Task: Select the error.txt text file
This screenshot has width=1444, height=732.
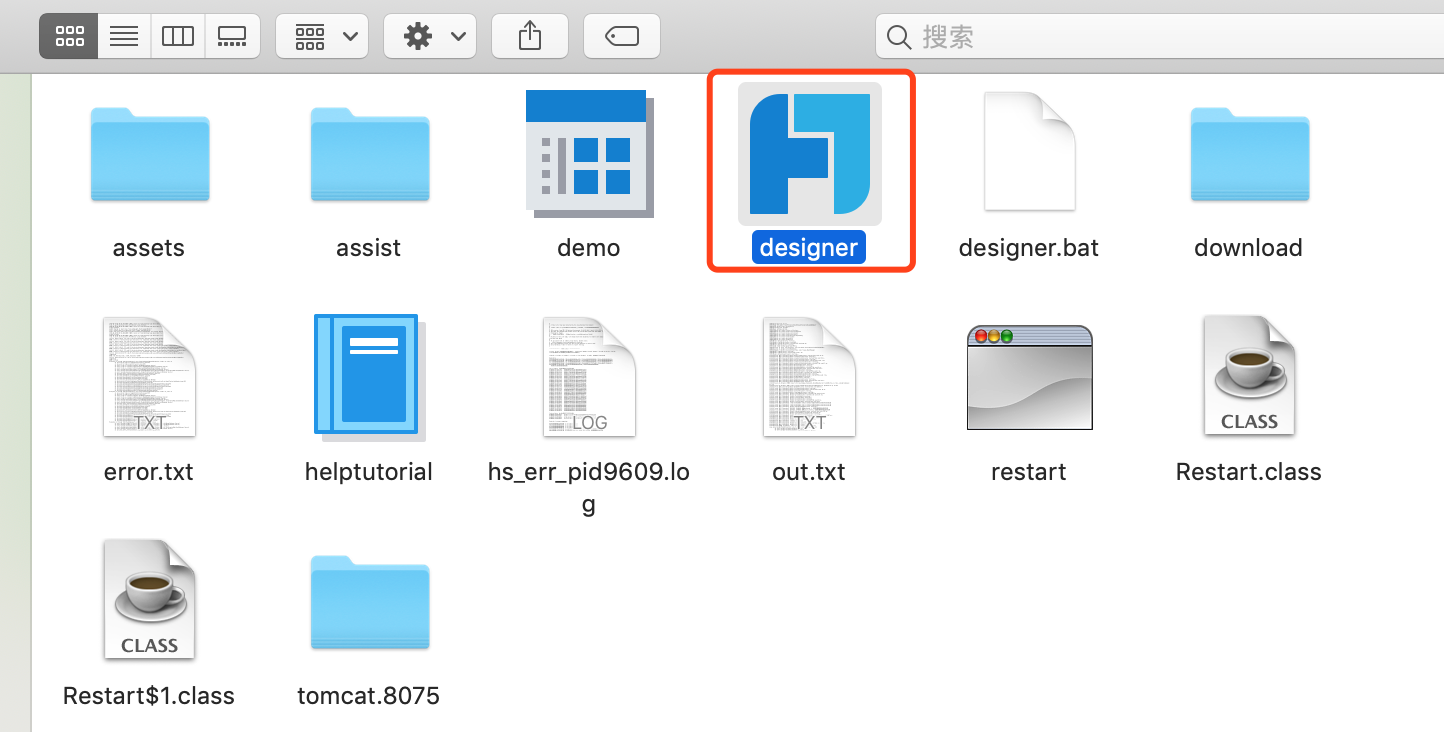Action: 149,377
